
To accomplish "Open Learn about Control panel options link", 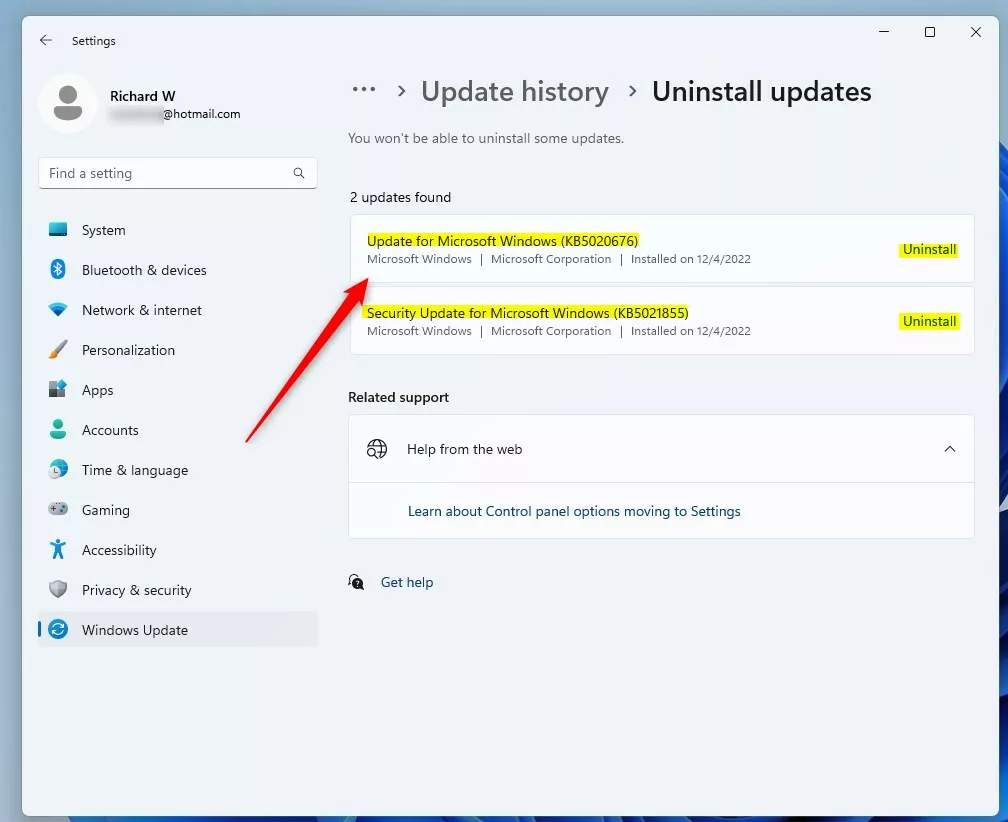I will click(x=574, y=511).
